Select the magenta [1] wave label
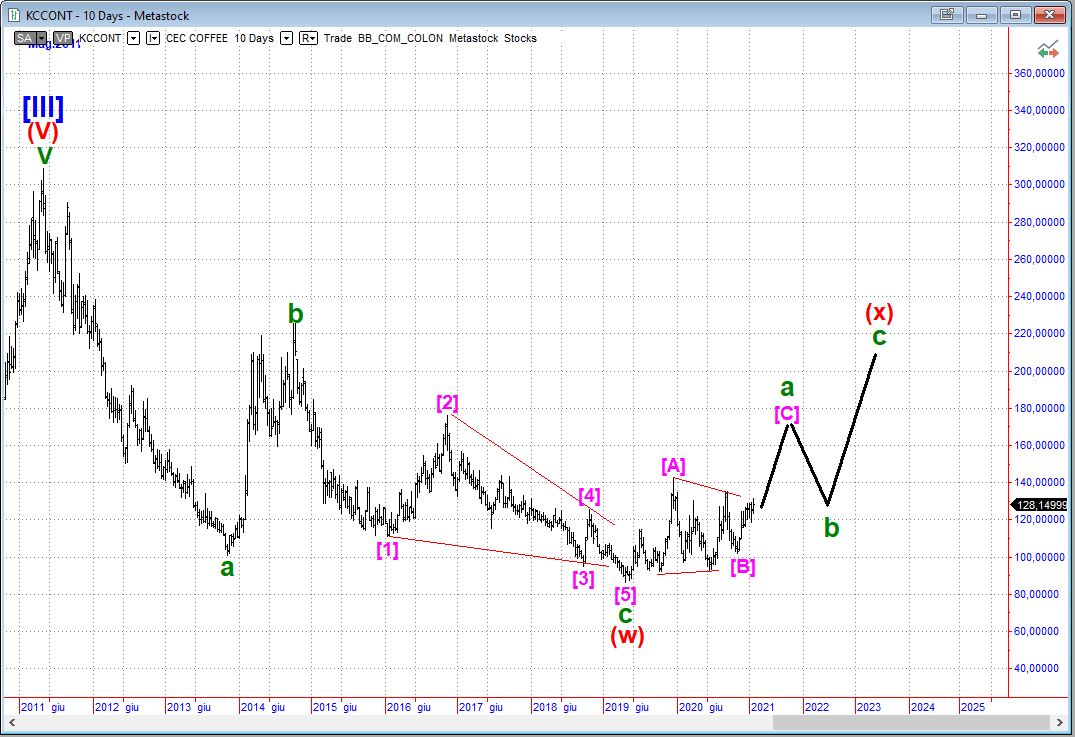 coord(387,549)
